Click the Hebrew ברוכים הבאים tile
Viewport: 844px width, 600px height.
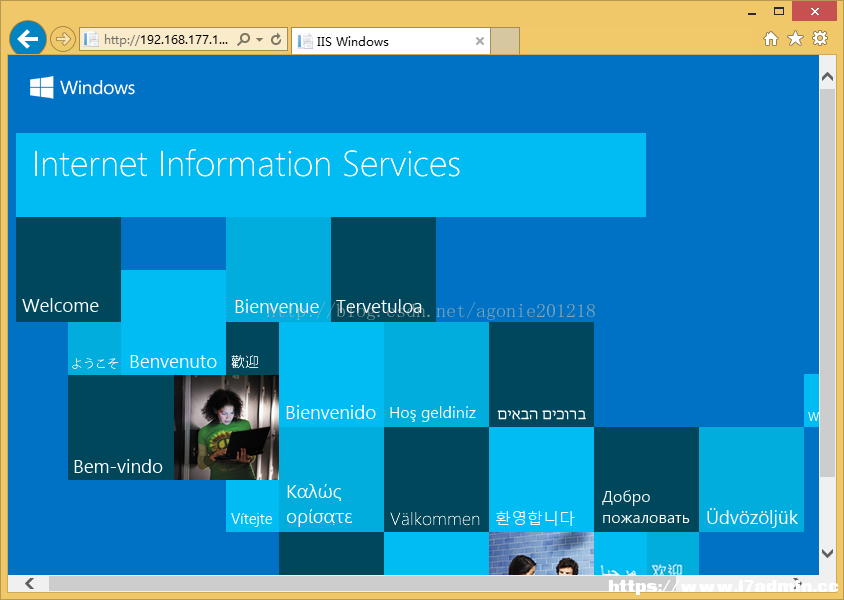[x=541, y=375]
